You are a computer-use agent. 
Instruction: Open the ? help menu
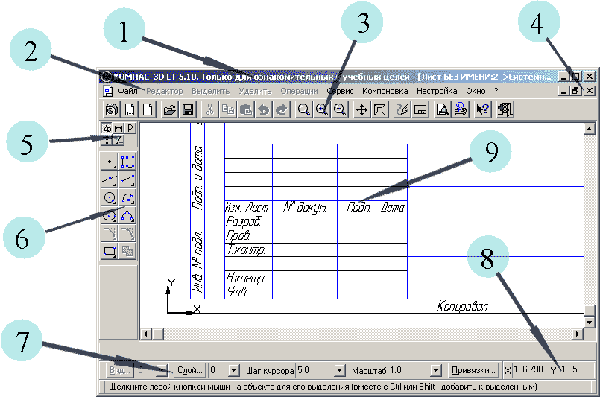click(x=496, y=91)
